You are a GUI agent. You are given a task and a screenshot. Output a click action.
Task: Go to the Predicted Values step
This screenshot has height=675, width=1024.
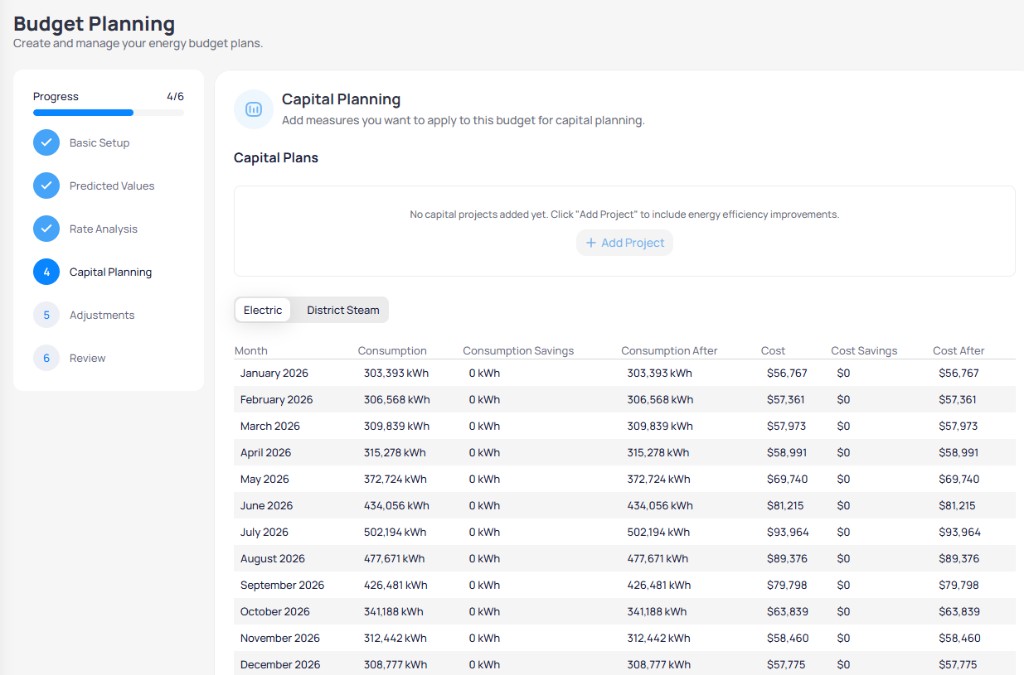[112, 186]
